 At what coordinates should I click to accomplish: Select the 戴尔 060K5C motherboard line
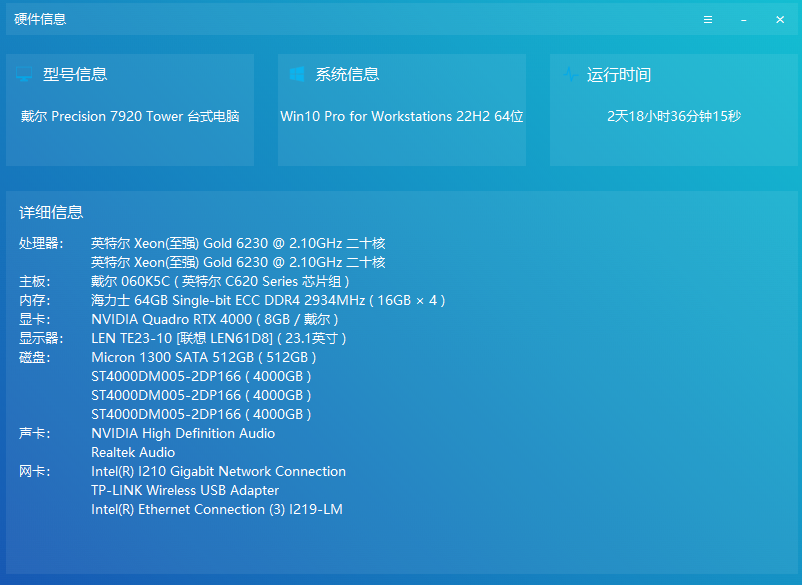tap(220, 281)
